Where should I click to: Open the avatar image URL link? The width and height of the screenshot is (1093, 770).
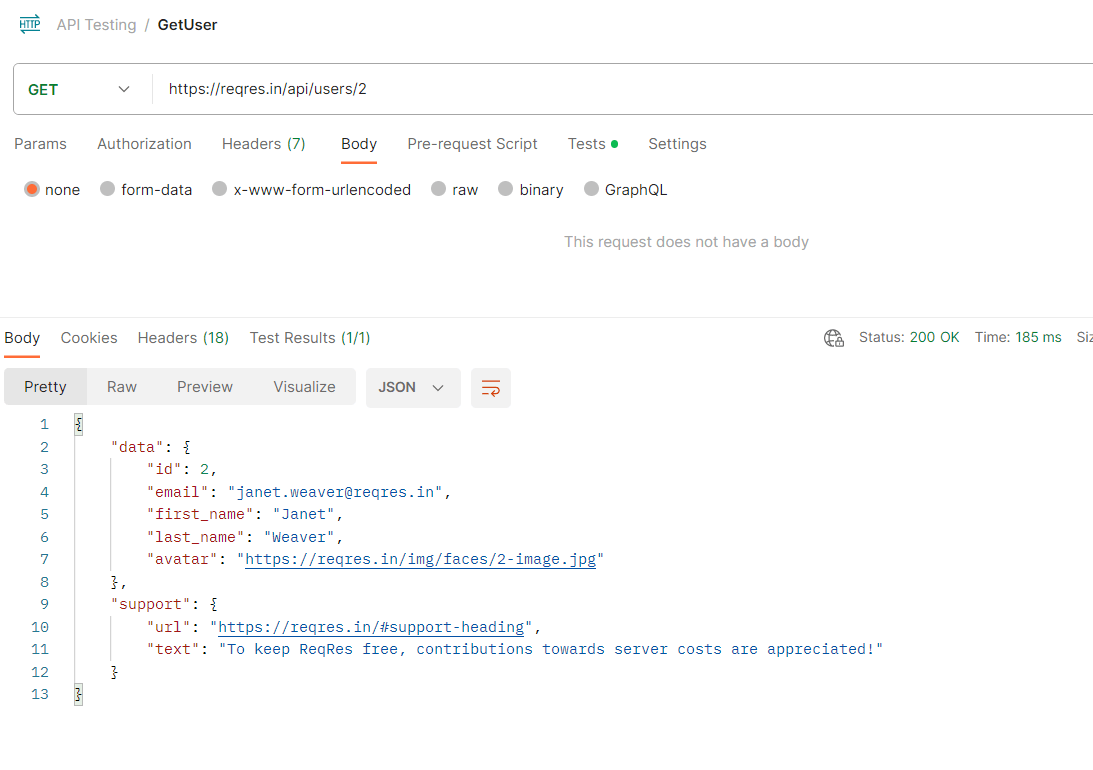click(x=420, y=560)
